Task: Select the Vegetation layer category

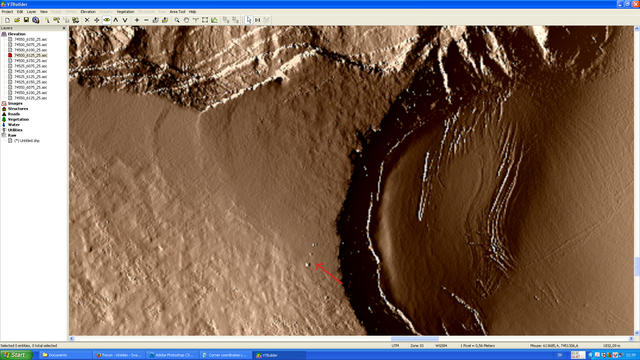Action: (18, 119)
